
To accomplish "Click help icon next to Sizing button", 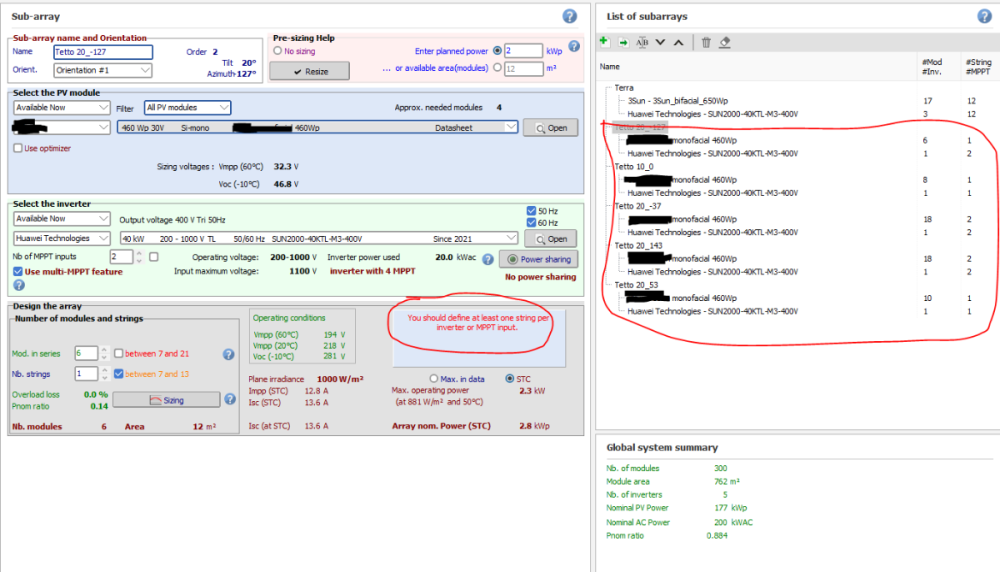I will [x=229, y=399].
